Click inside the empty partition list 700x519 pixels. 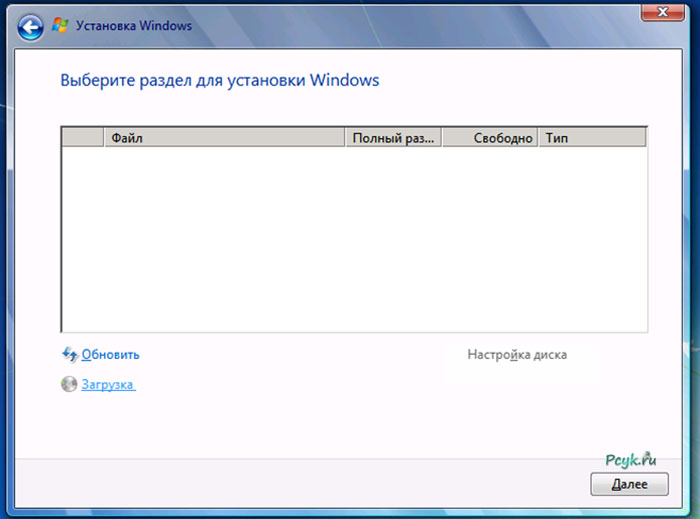click(354, 240)
